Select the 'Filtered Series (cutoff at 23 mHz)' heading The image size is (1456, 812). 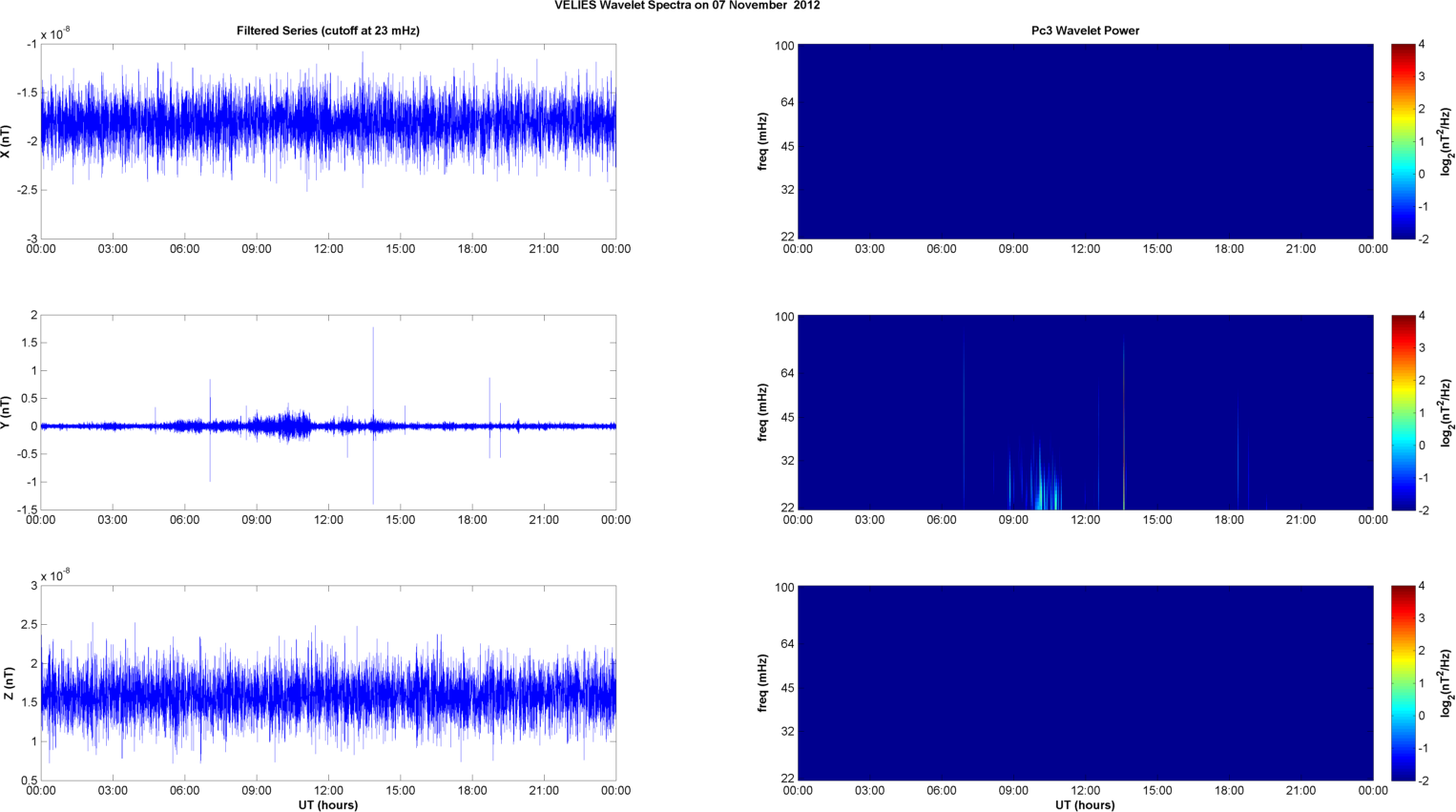click(x=328, y=31)
